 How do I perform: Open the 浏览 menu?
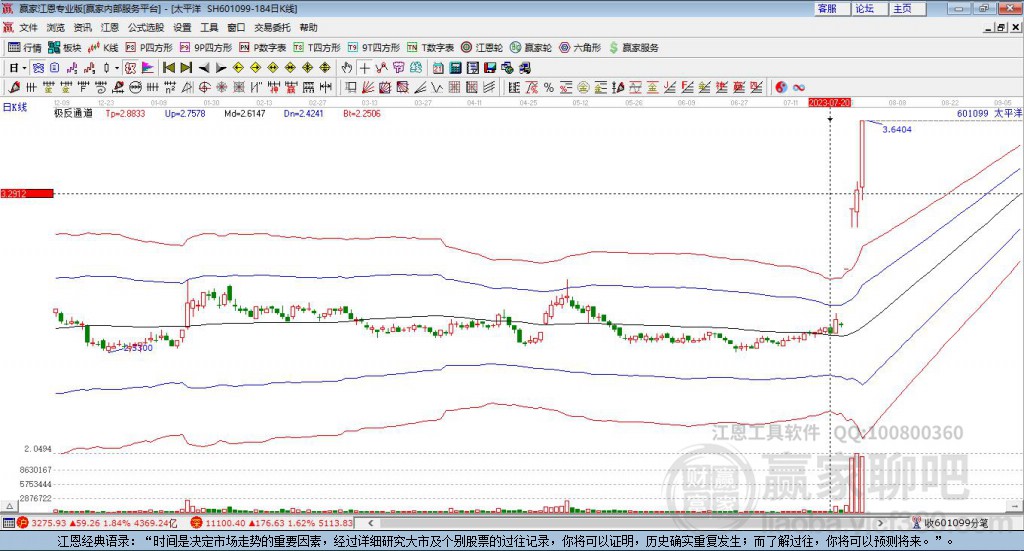pos(56,27)
